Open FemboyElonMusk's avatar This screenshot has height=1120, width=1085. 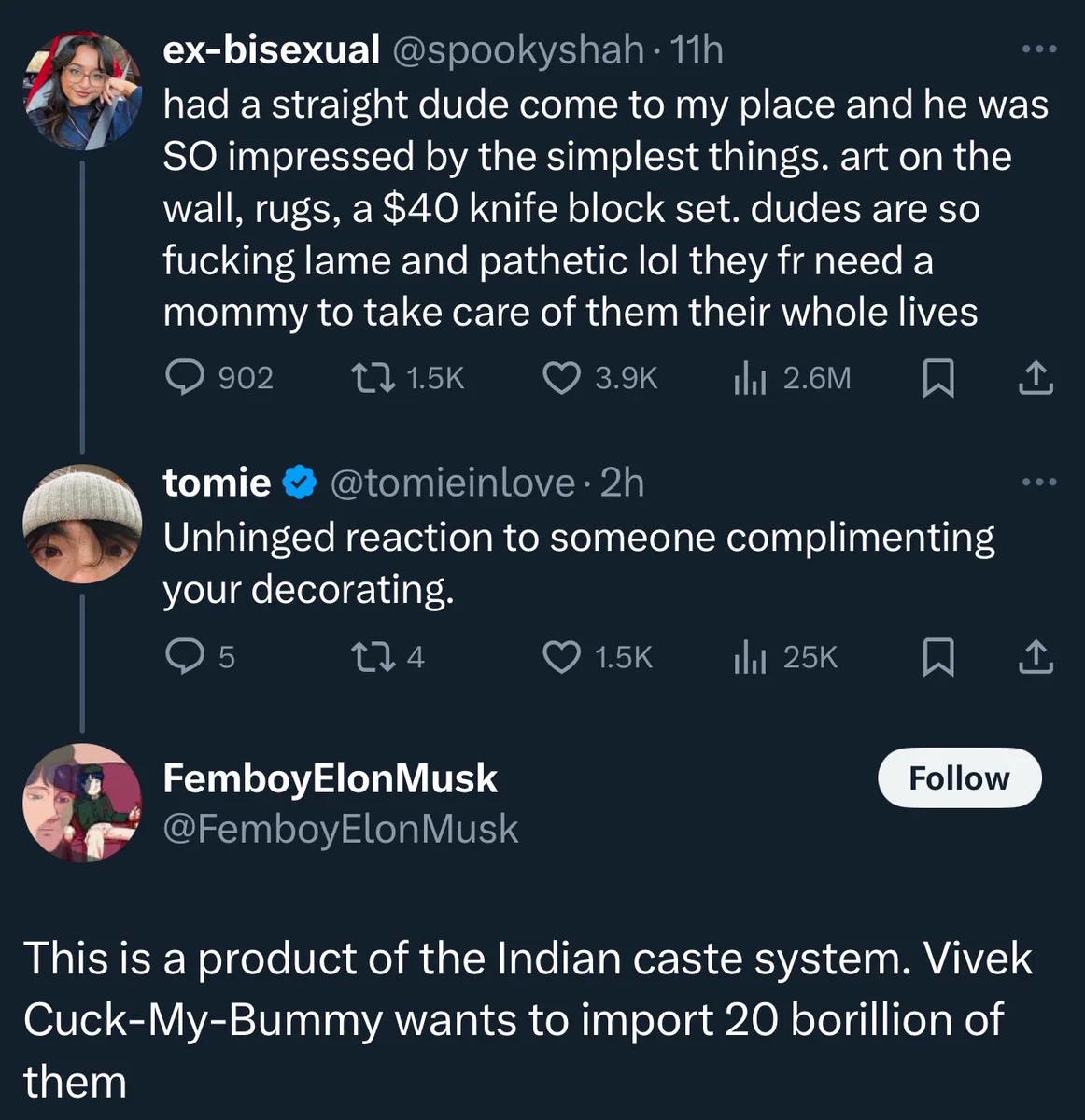click(x=82, y=803)
